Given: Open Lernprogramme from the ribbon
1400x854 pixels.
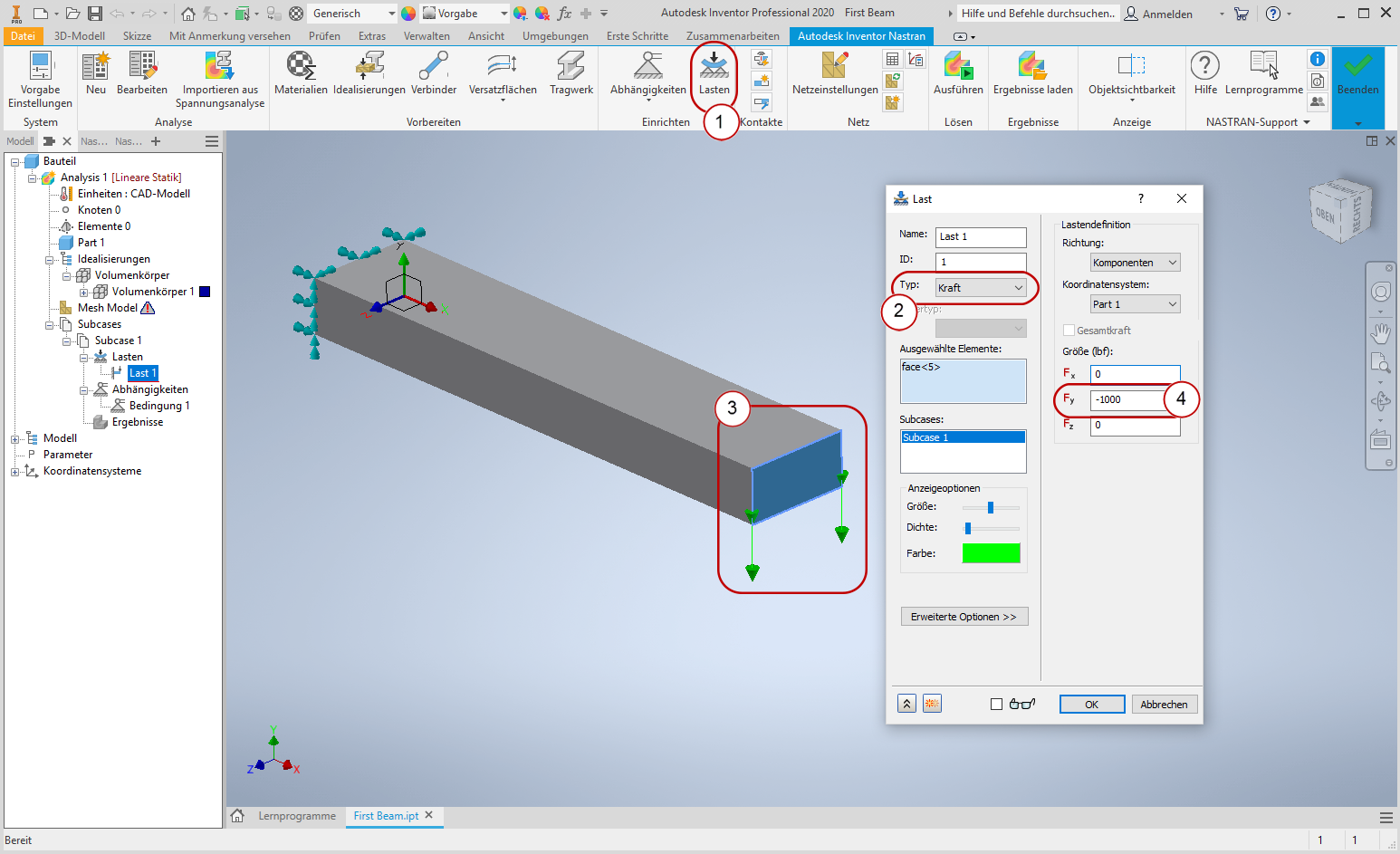Looking at the screenshot, I should pyautogui.click(x=1264, y=72).
